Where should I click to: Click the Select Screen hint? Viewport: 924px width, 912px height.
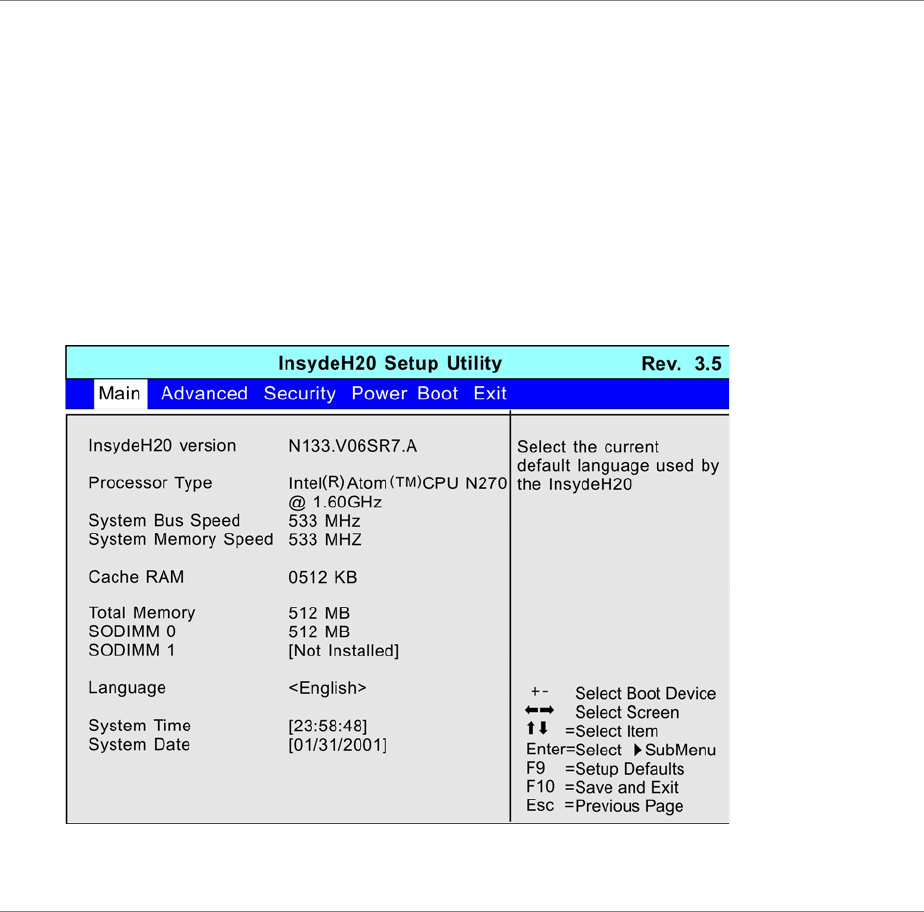[627, 712]
